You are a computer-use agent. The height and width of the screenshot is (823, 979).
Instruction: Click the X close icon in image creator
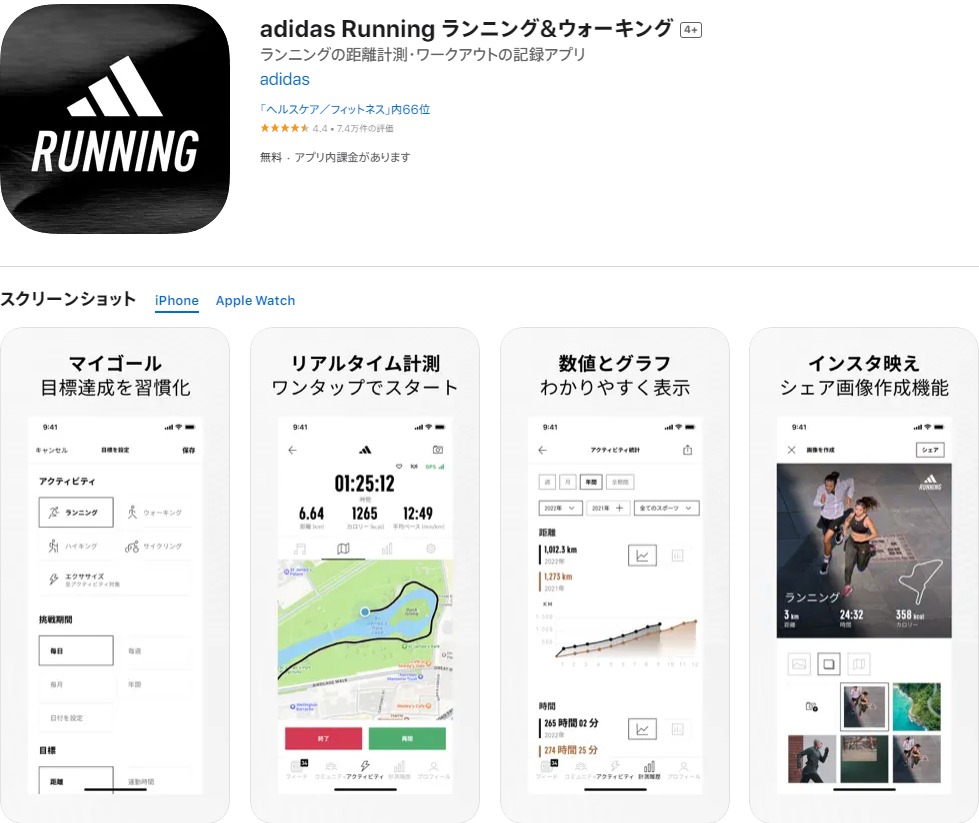point(792,450)
